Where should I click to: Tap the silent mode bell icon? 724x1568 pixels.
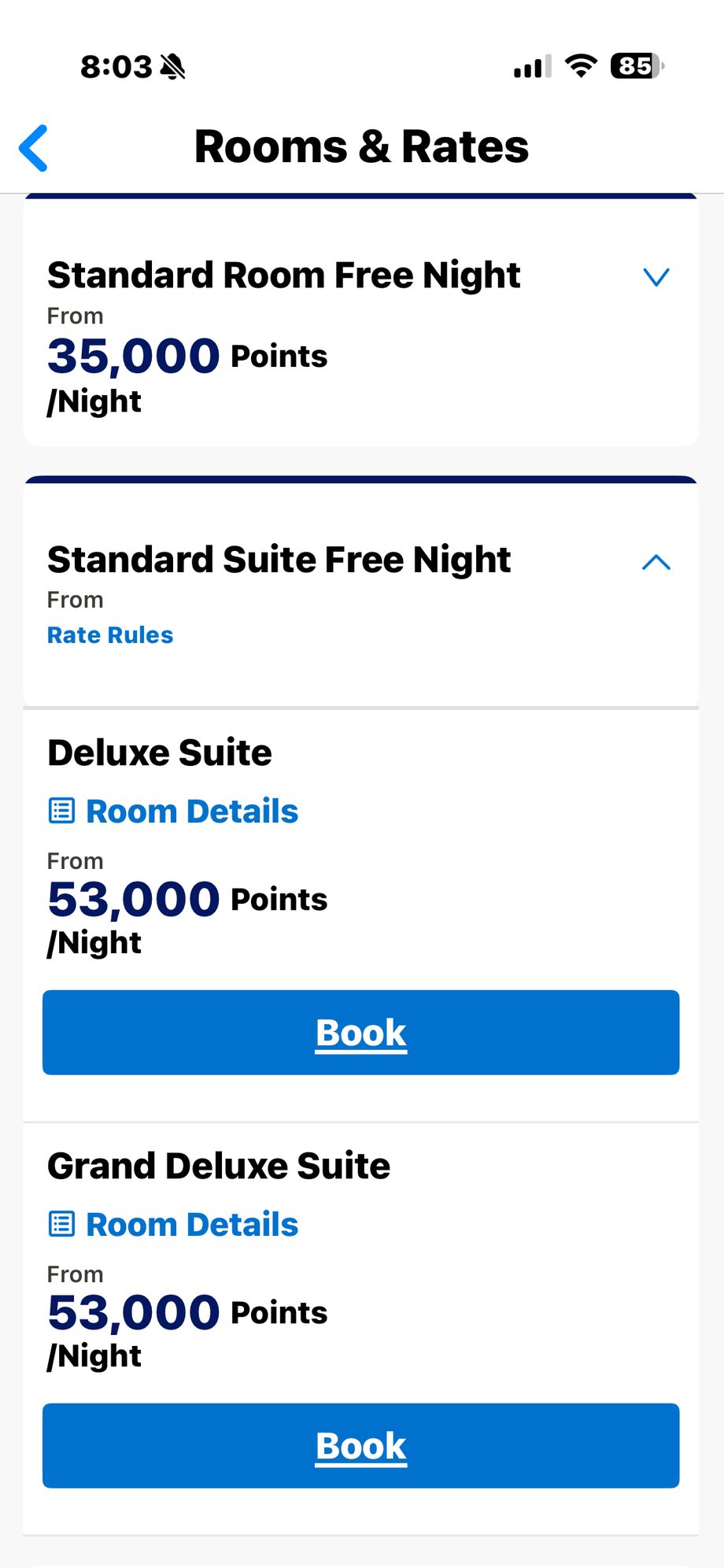[x=172, y=67]
